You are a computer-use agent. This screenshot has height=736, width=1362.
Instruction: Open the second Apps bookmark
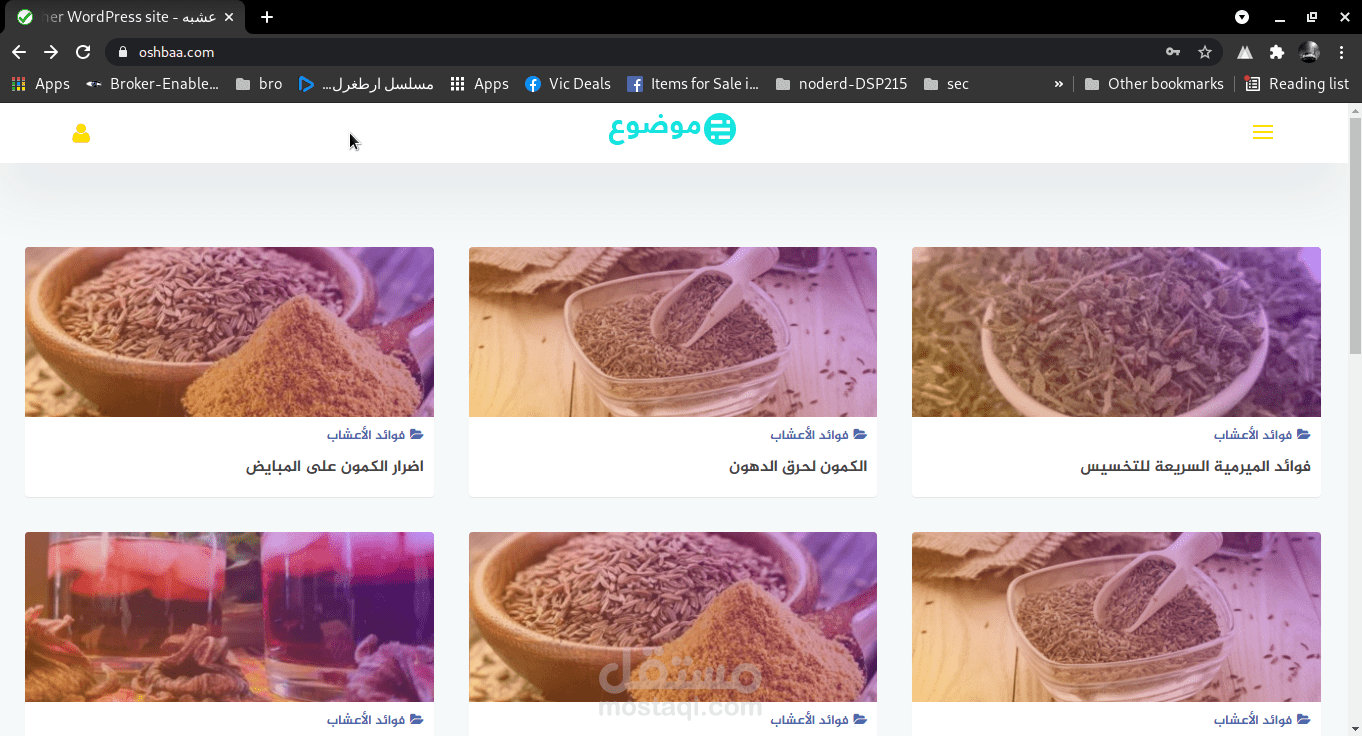pyautogui.click(x=480, y=84)
